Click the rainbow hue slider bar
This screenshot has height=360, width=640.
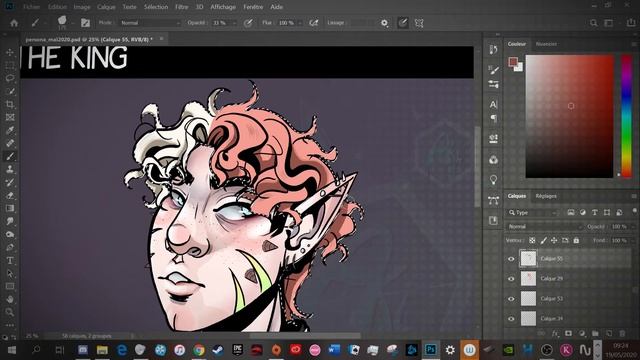pyautogui.click(x=627, y=116)
